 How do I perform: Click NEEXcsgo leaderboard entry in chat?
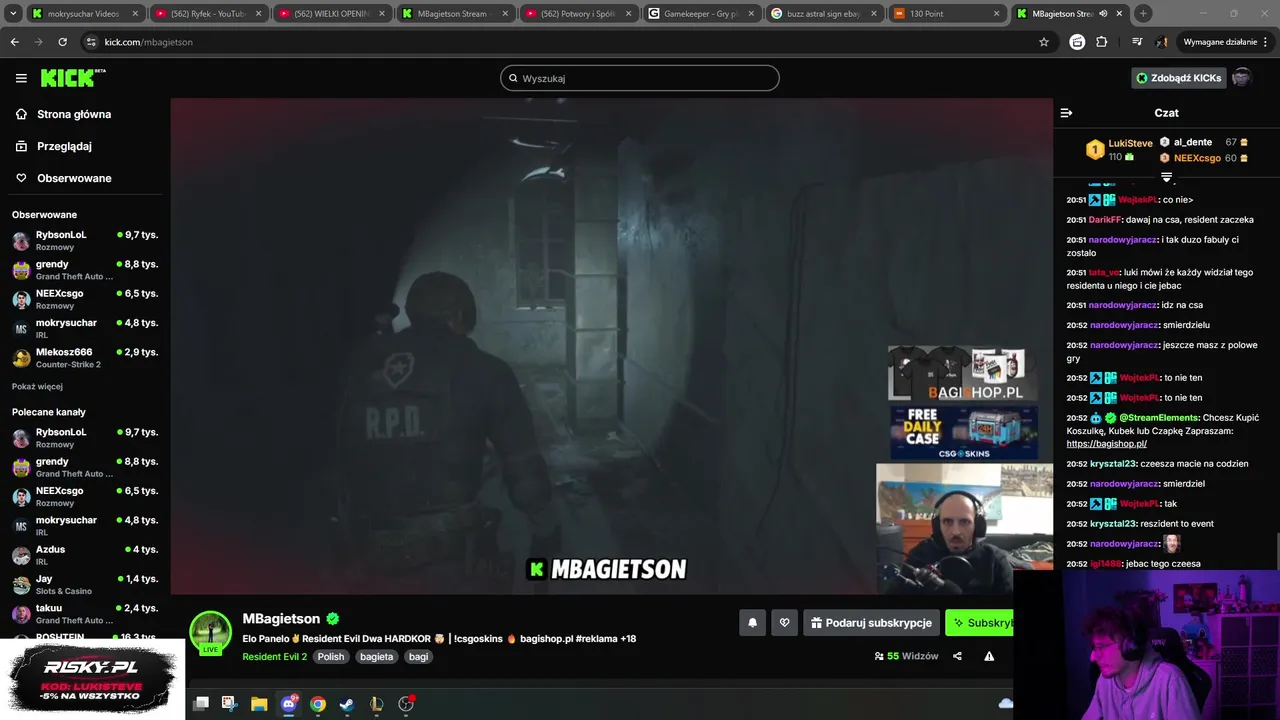pos(1203,158)
